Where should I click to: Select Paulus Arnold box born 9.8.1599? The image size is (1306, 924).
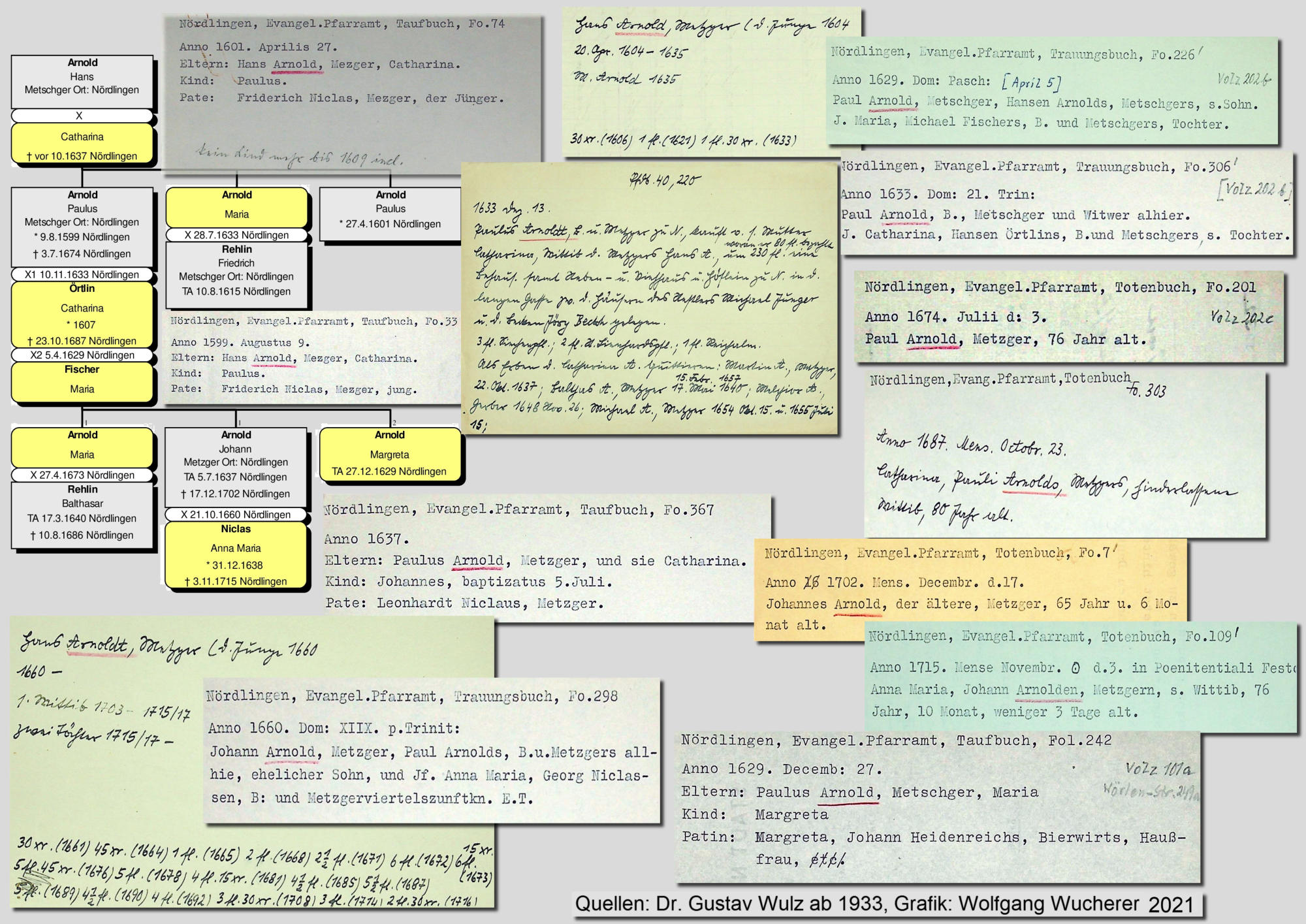[82, 226]
